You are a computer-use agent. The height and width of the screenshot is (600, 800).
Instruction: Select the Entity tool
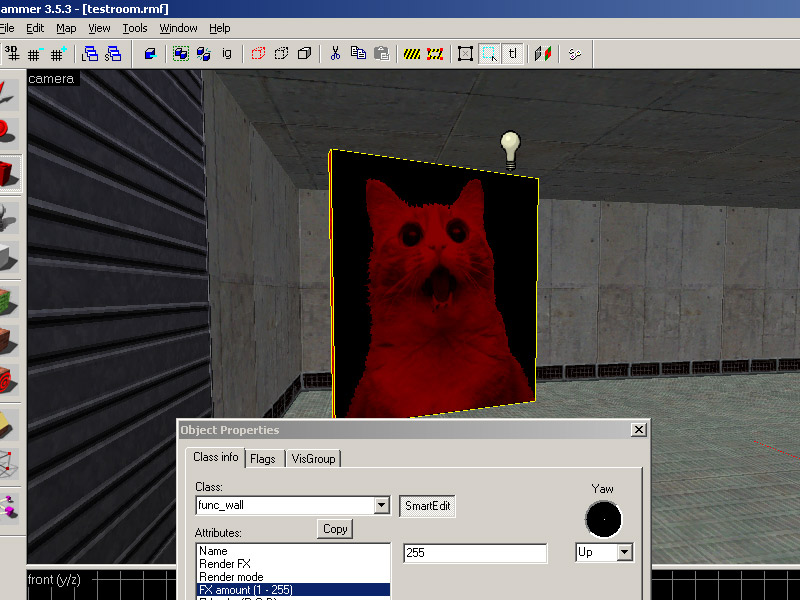point(9,217)
